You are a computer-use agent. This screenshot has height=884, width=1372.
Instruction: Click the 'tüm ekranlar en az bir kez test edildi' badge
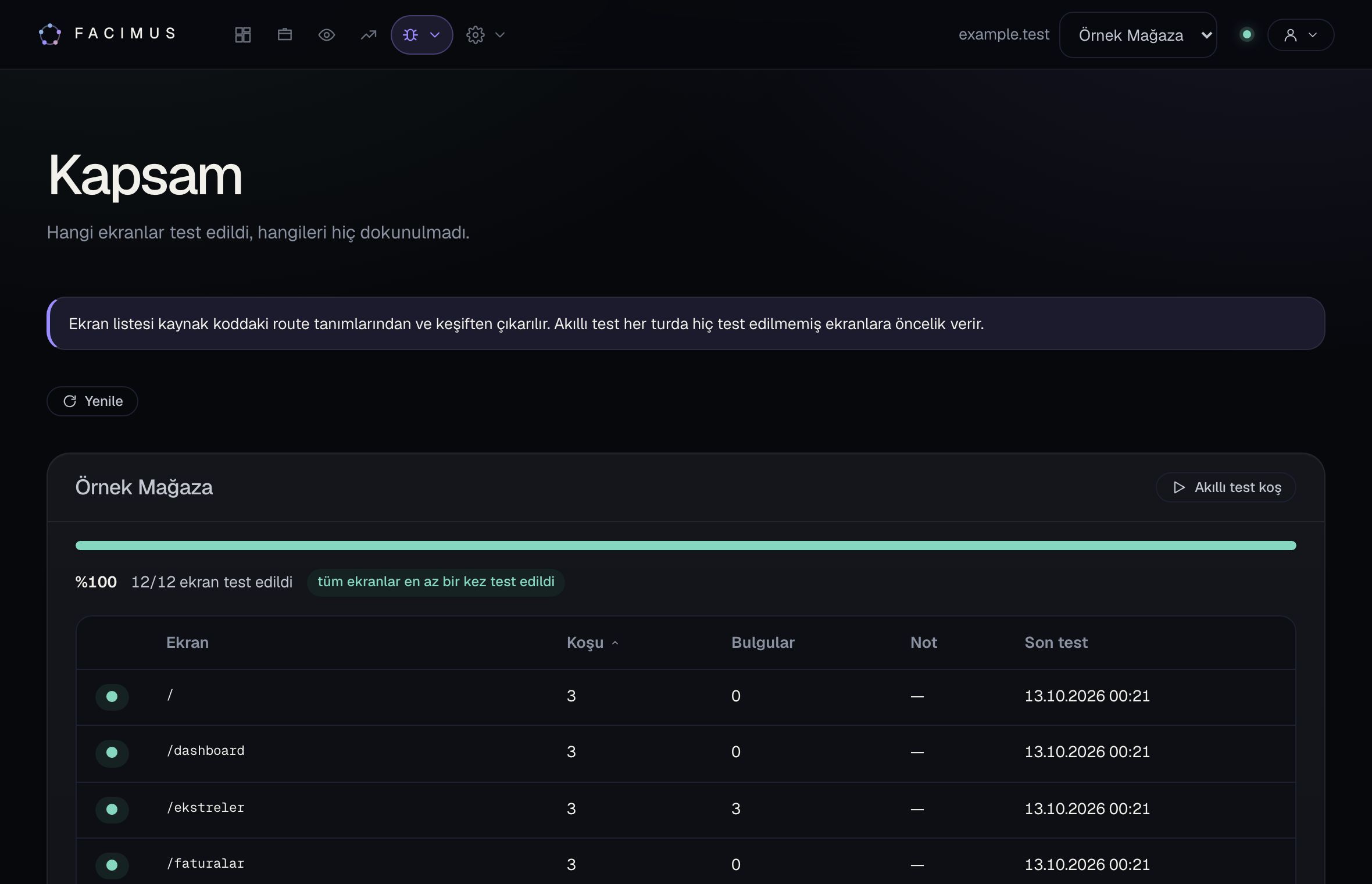[x=436, y=582]
